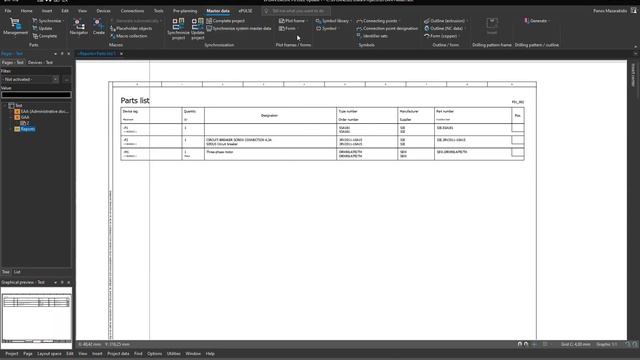Switch to Pages - Test navigator tab
Viewport: 640px width, 360px height.
(13, 62)
